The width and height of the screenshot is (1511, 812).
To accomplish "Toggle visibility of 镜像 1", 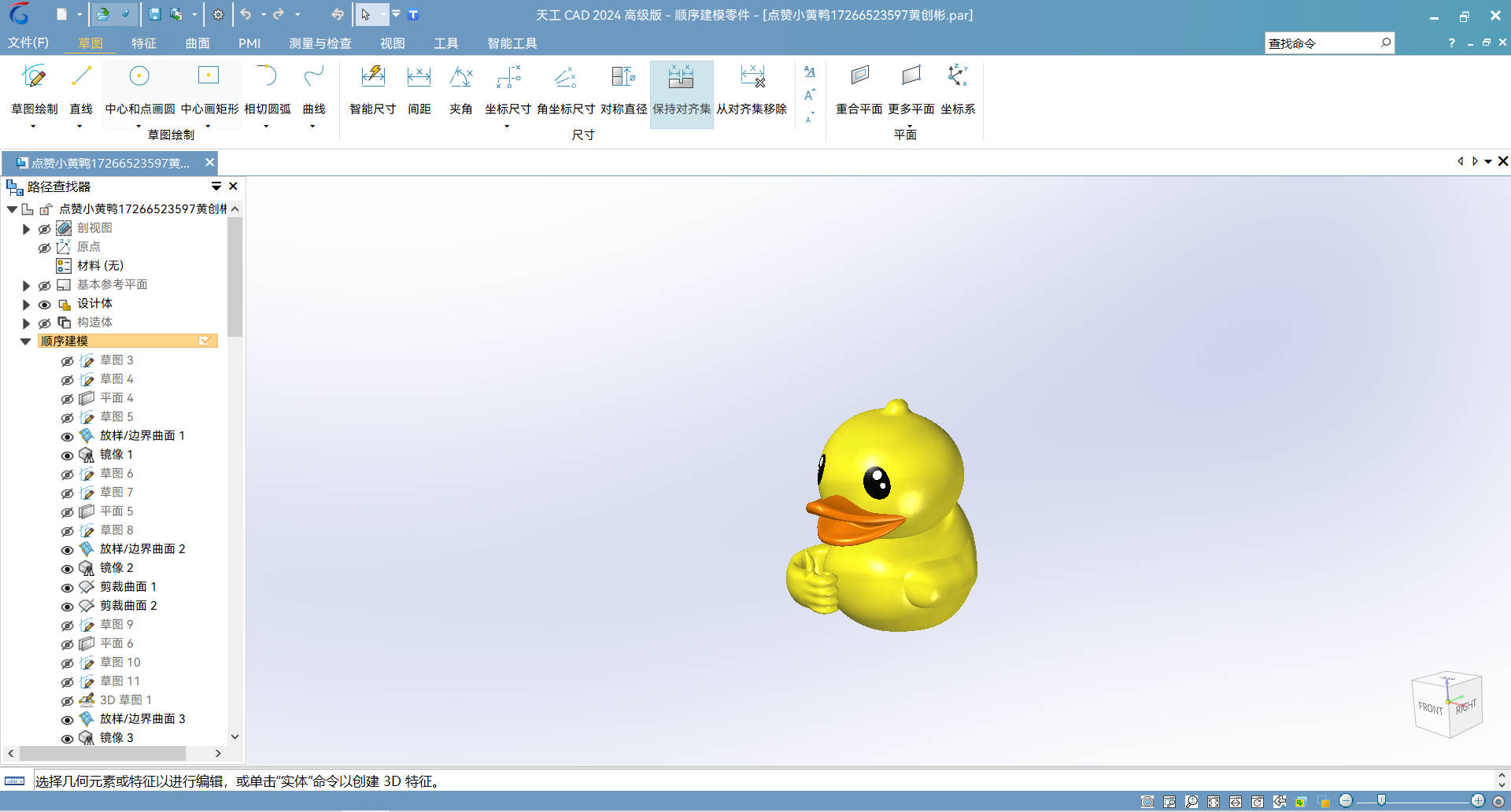I will [x=67, y=456].
